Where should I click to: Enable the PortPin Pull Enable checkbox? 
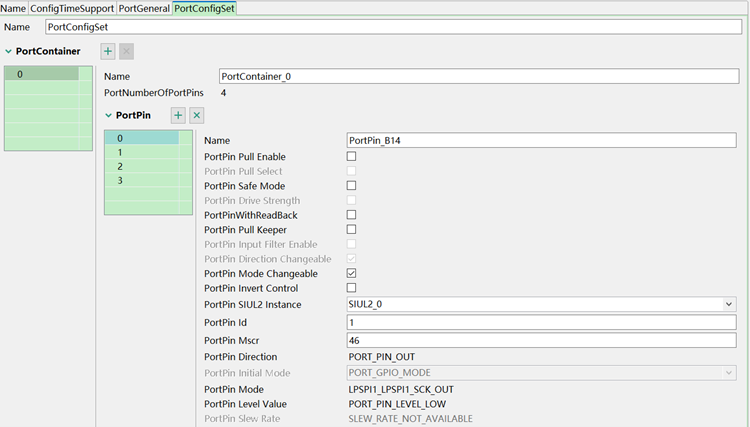click(x=351, y=157)
